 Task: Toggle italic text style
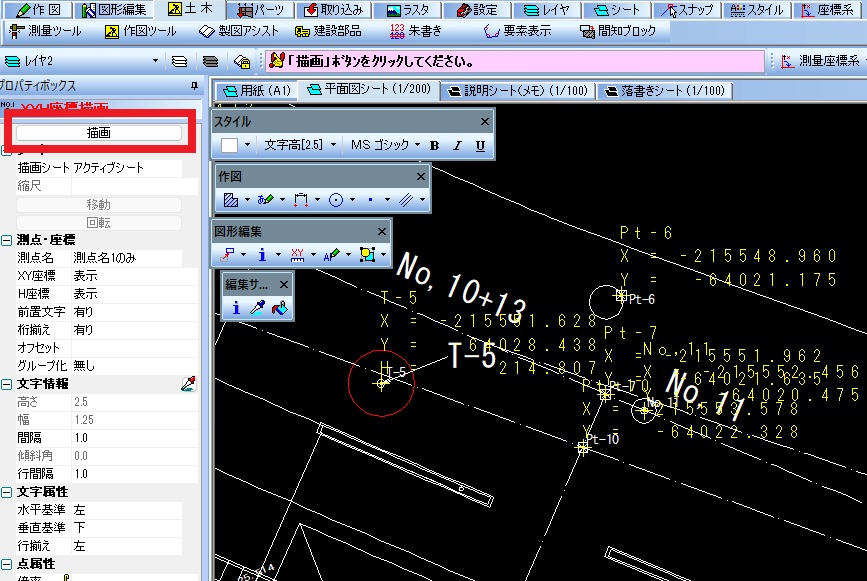pos(457,146)
